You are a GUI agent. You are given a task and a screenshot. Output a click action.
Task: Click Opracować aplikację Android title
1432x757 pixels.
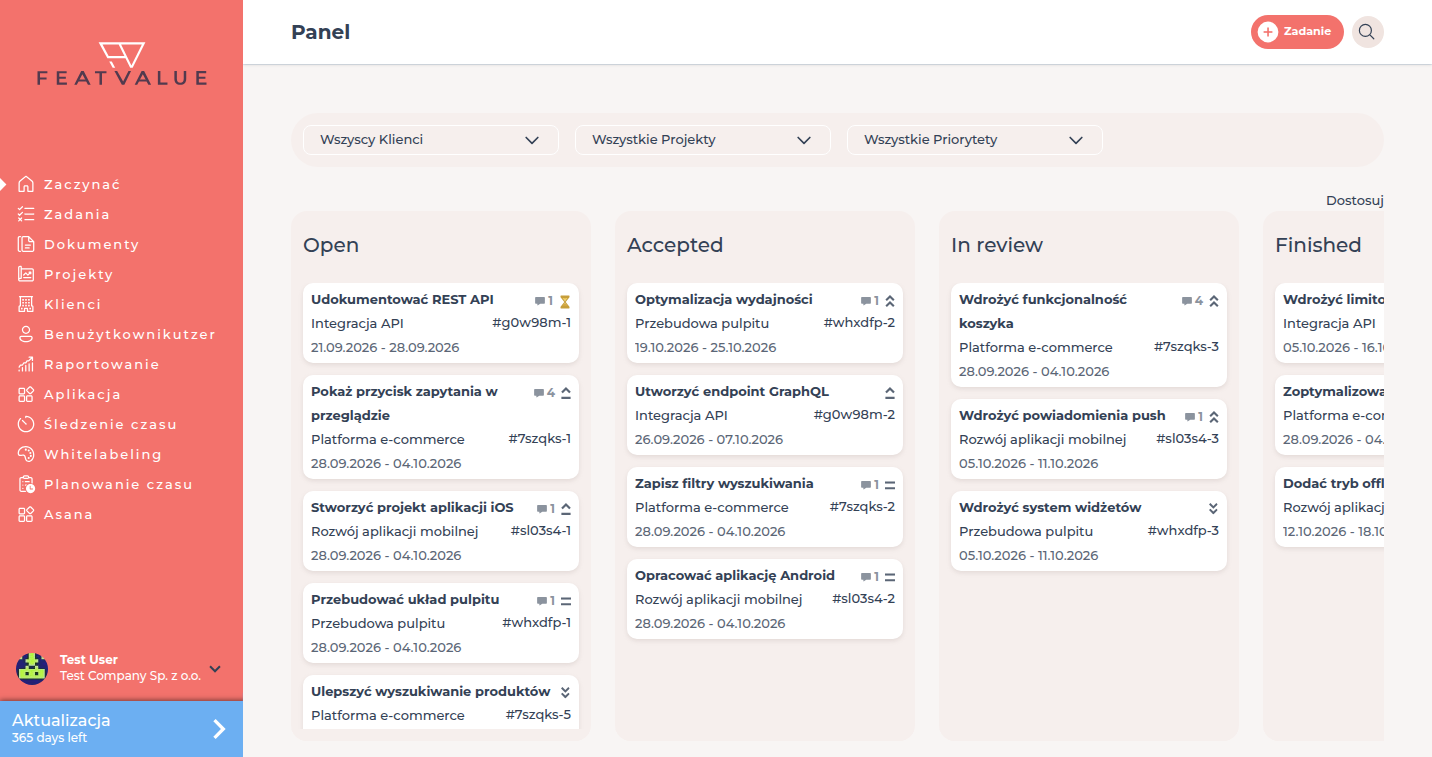[x=735, y=575]
